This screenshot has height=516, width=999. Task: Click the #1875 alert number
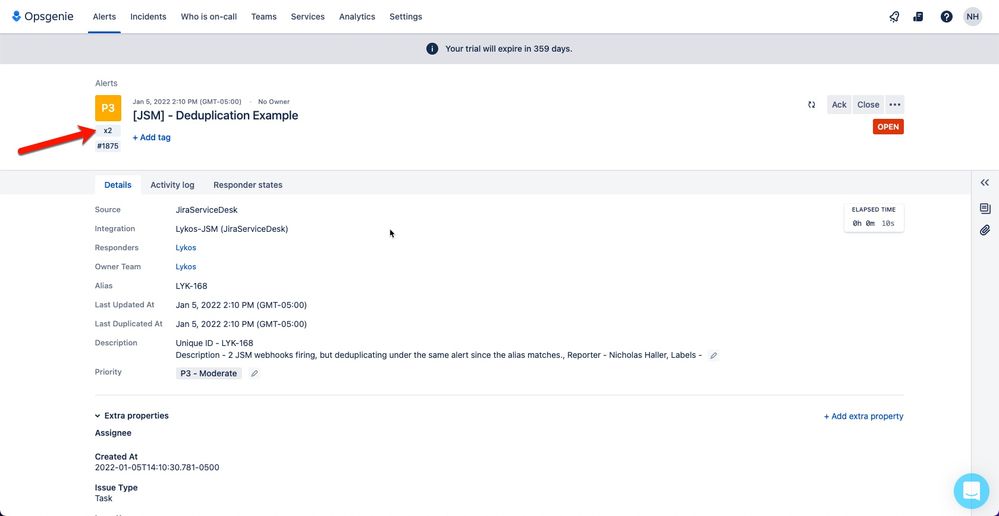click(x=108, y=146)
